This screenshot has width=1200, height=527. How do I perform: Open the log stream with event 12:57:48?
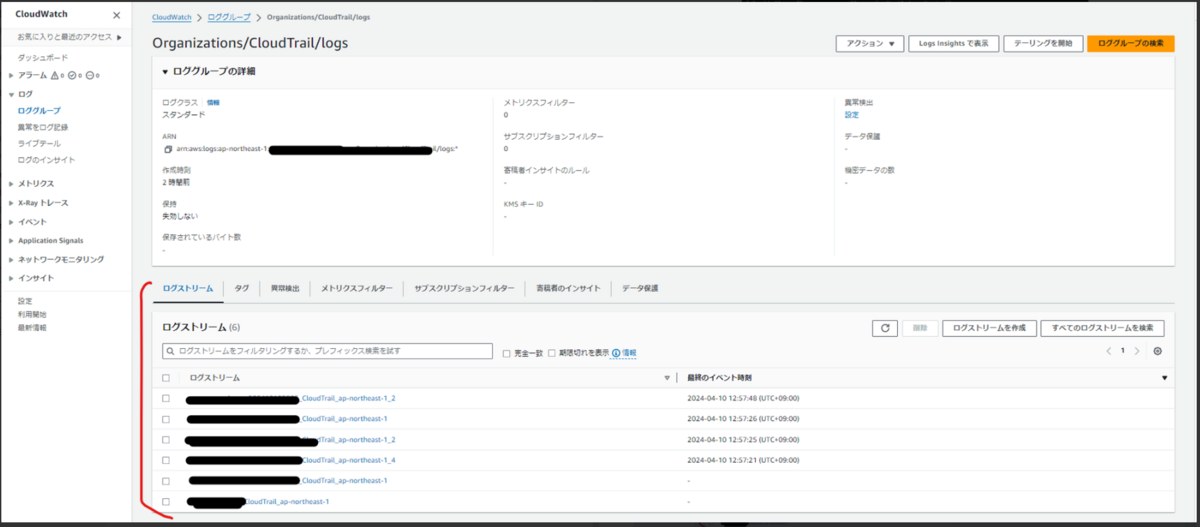click(x=291, y=398)
